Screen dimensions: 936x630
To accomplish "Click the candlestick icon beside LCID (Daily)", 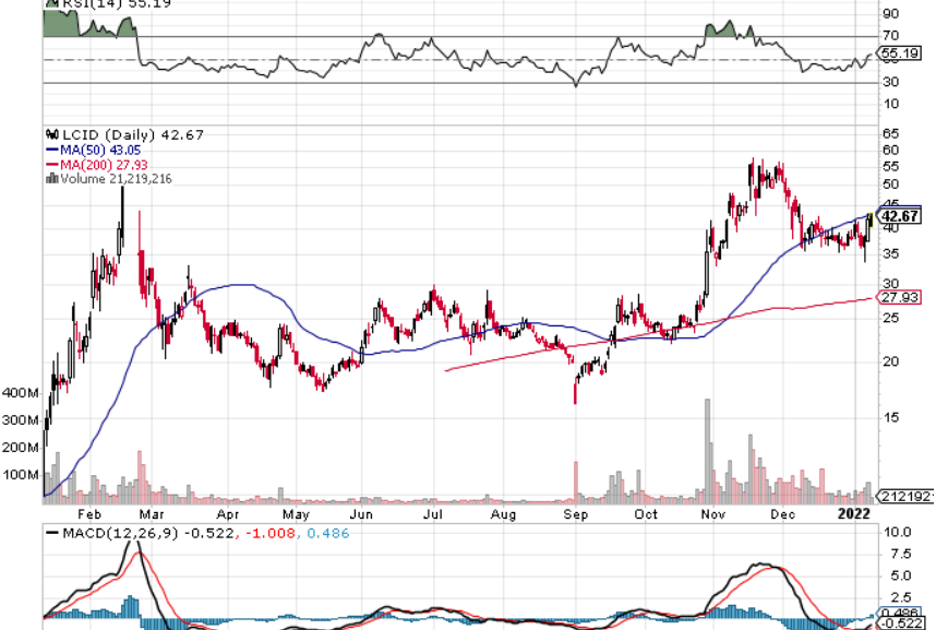I will coord(53,135).
